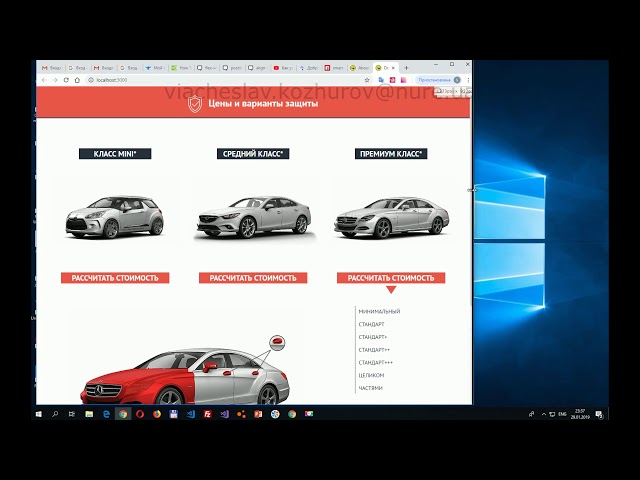Open Visual Studio from the taskbar

pyautogui.click(x=224, y=414)
